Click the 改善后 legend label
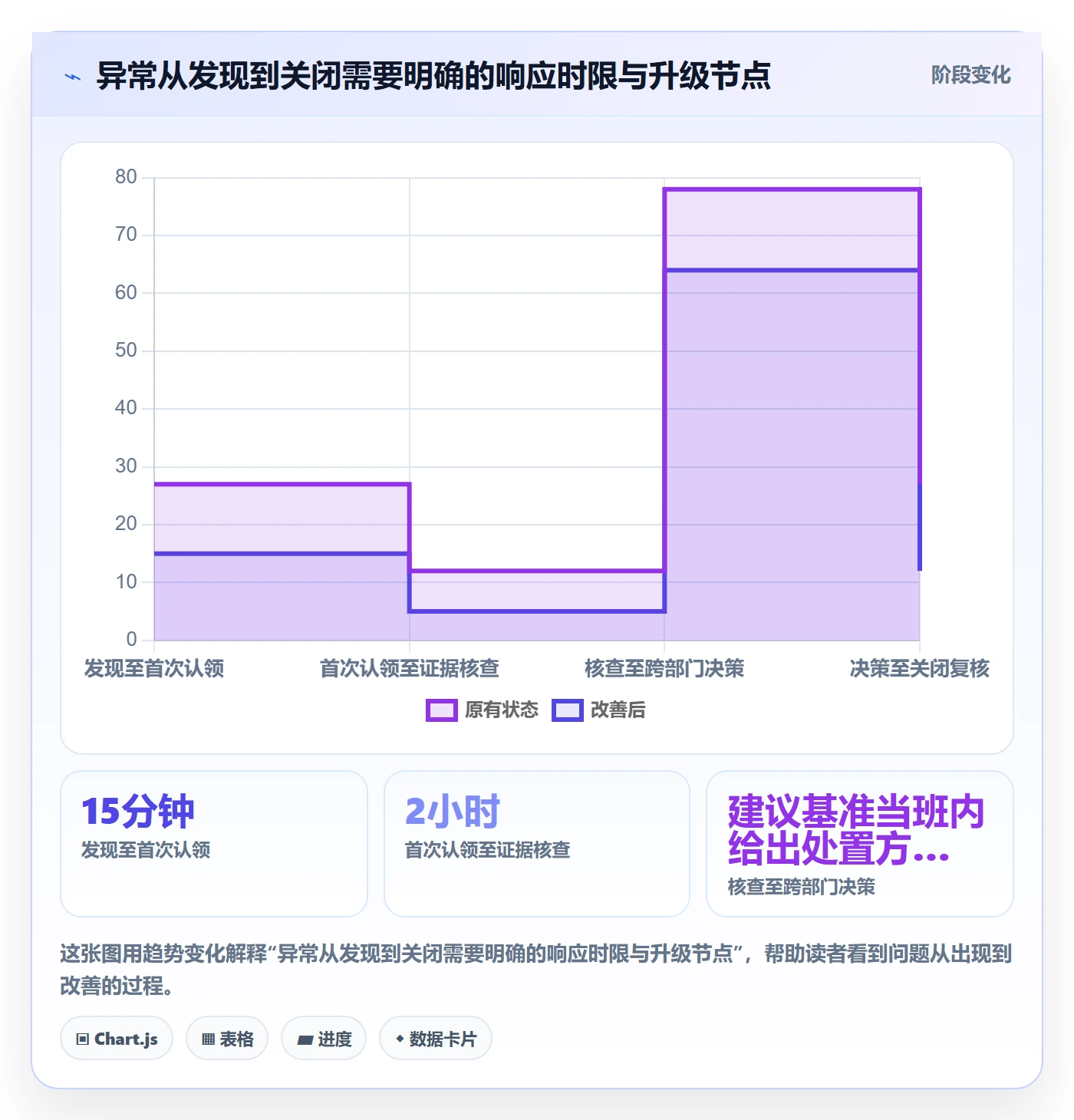 coord(618,710)
